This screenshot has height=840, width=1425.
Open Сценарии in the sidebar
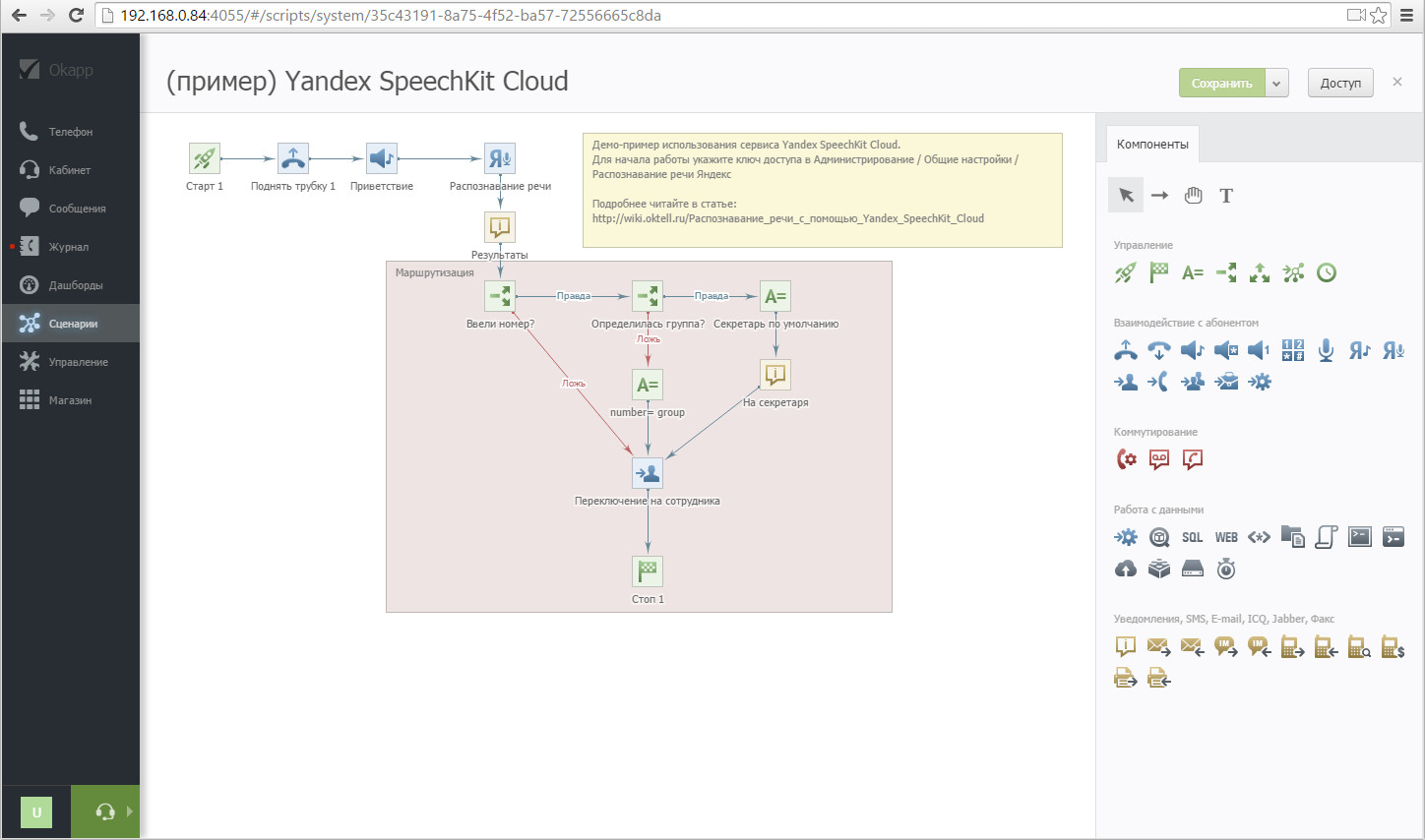(71, 324)
